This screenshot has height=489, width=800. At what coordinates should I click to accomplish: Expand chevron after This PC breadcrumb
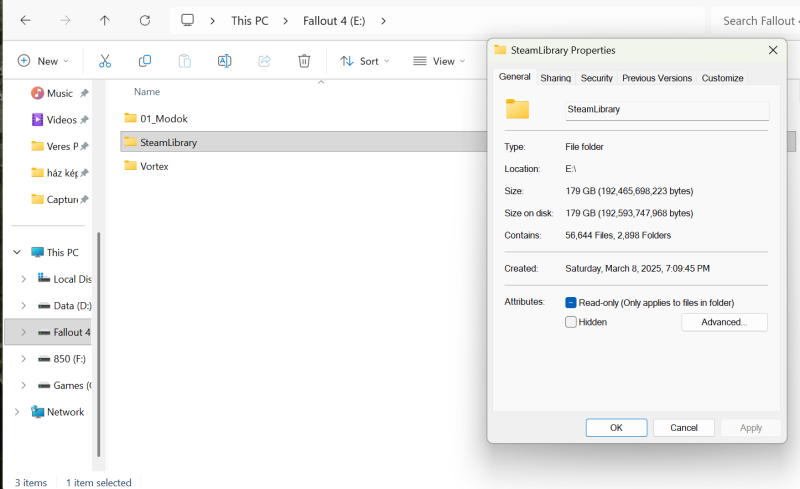(286, 21)
